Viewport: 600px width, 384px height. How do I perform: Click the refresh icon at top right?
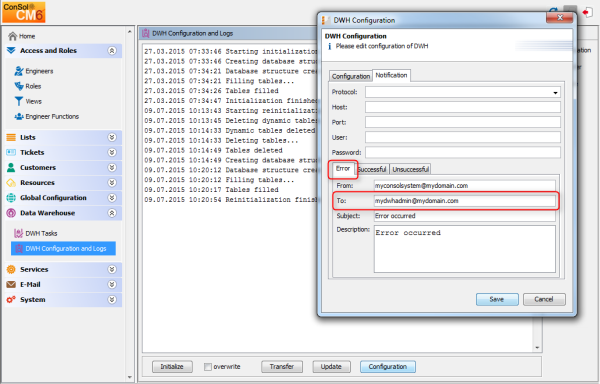[x=553, y=12]
